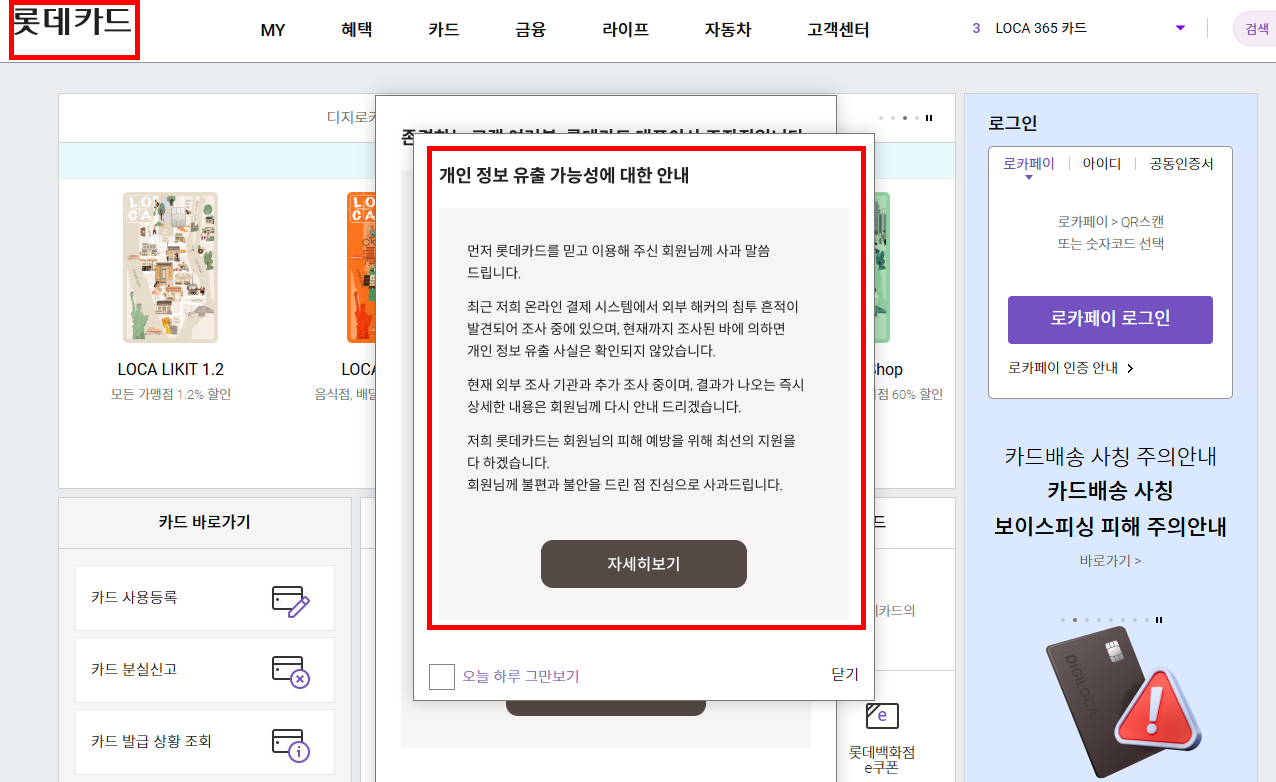Screen dimensions: 1276x782
Task: Click the LOCA 365 카드 ranking text
Action: click(1040, 28)
